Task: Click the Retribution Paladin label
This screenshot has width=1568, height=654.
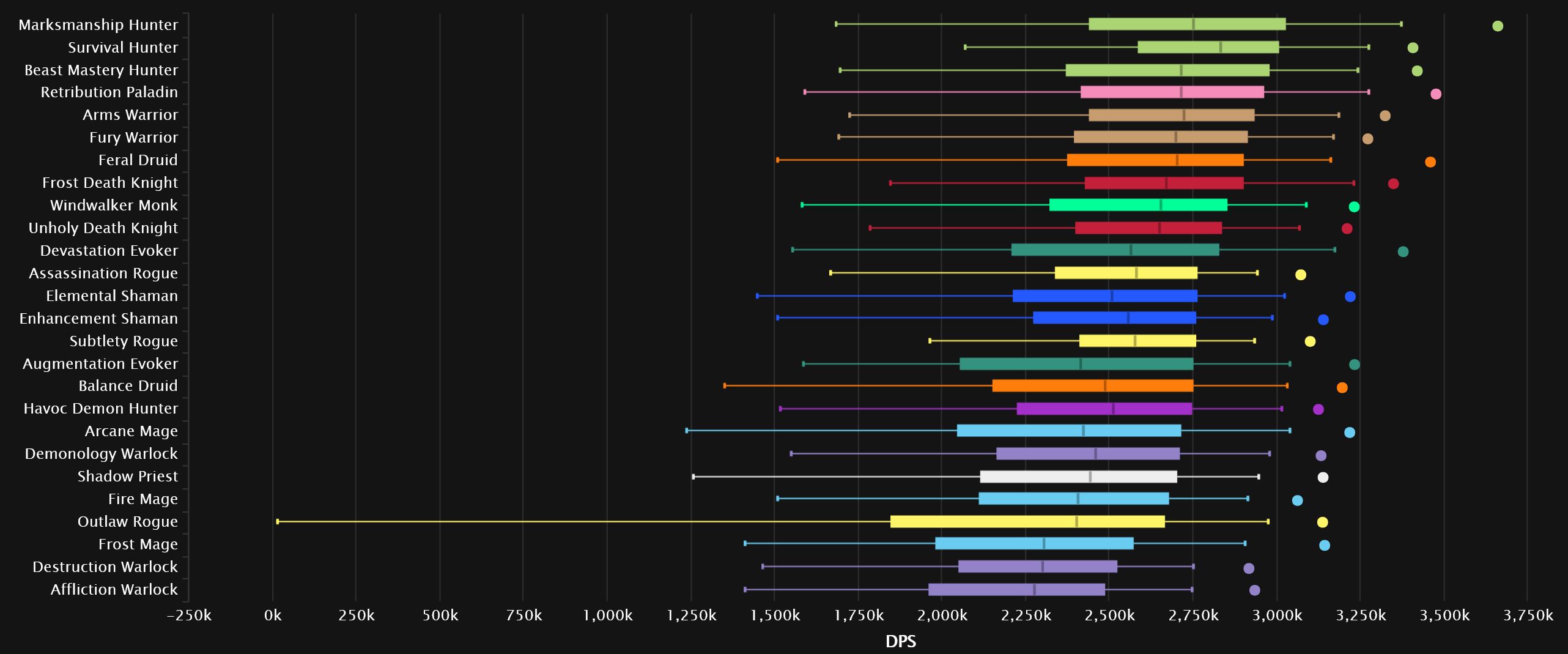Action: click(x=109, y=92)
